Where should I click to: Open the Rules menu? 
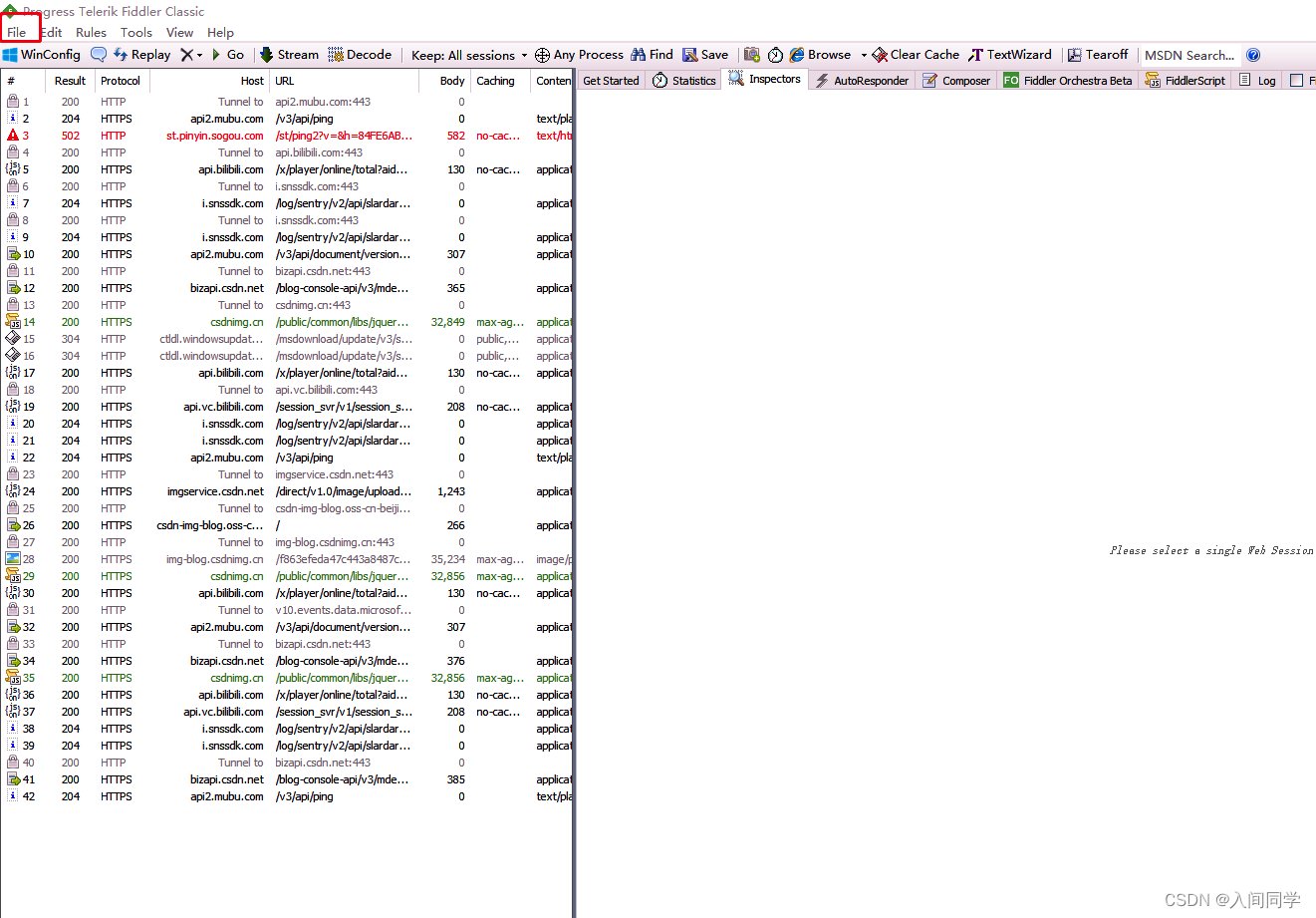click(91, 32)
